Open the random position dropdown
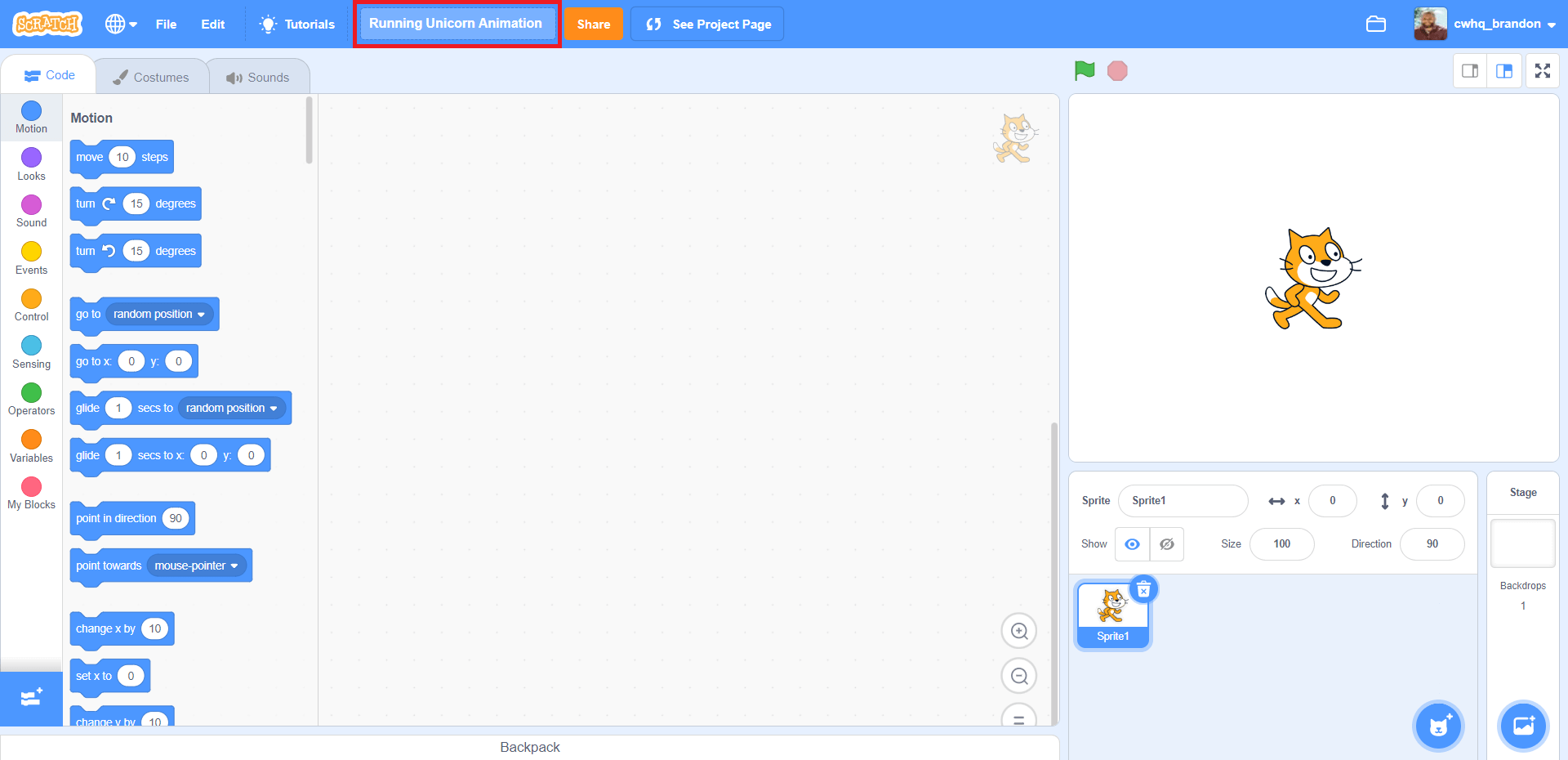The width and height of the screenshot is (1568, 760). (x=158, y=314)
